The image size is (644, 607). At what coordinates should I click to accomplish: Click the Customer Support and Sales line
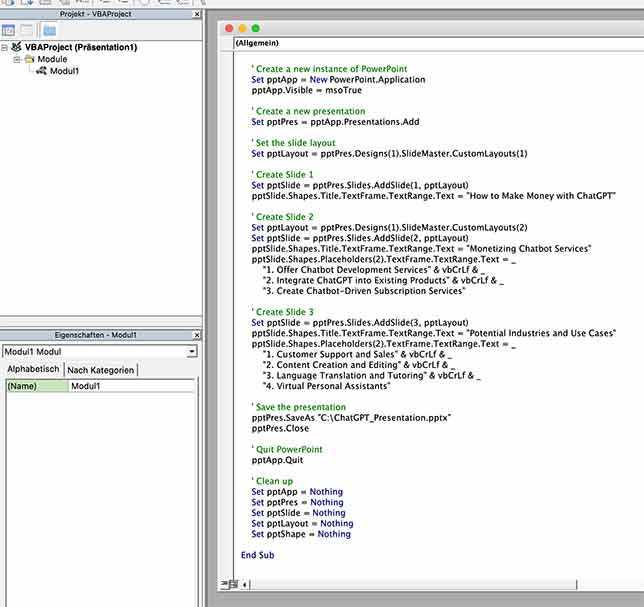pos(357,354)
